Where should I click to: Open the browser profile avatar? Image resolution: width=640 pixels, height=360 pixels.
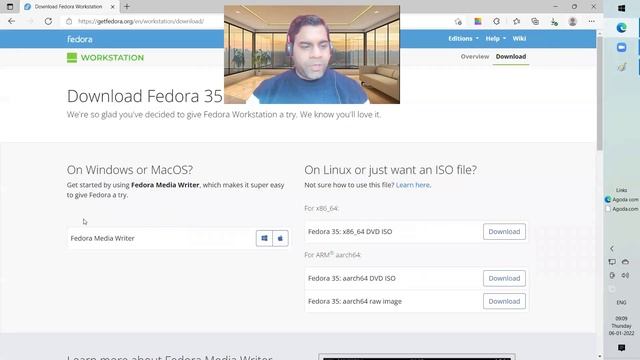(x=573, y=21)
